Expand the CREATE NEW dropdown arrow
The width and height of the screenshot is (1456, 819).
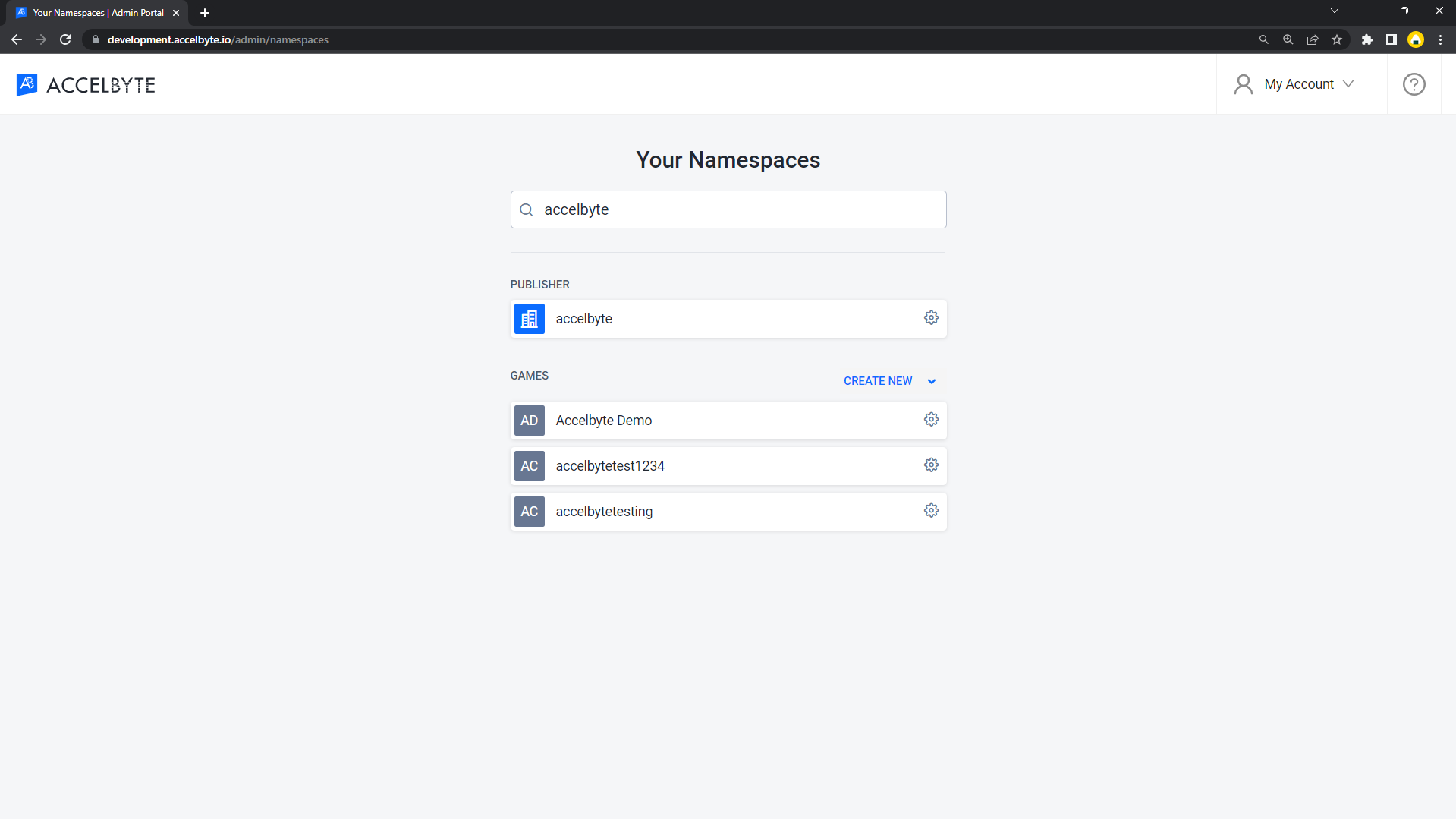pos(932,381)
